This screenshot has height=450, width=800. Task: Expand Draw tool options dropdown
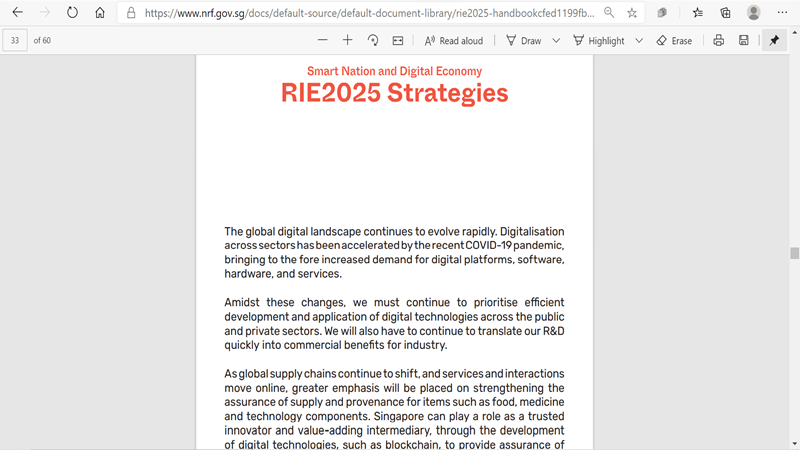(x=556, y=40)
